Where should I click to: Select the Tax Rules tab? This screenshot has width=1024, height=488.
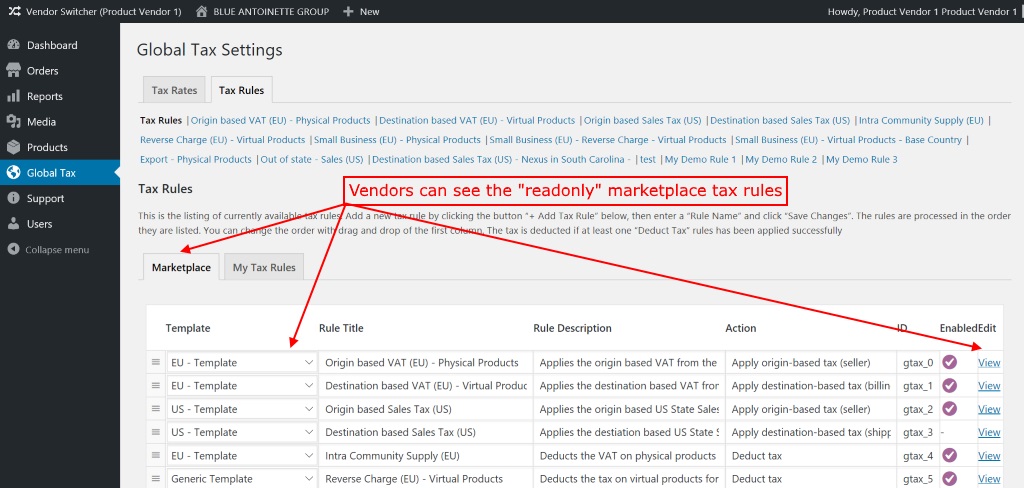point(242,90)
